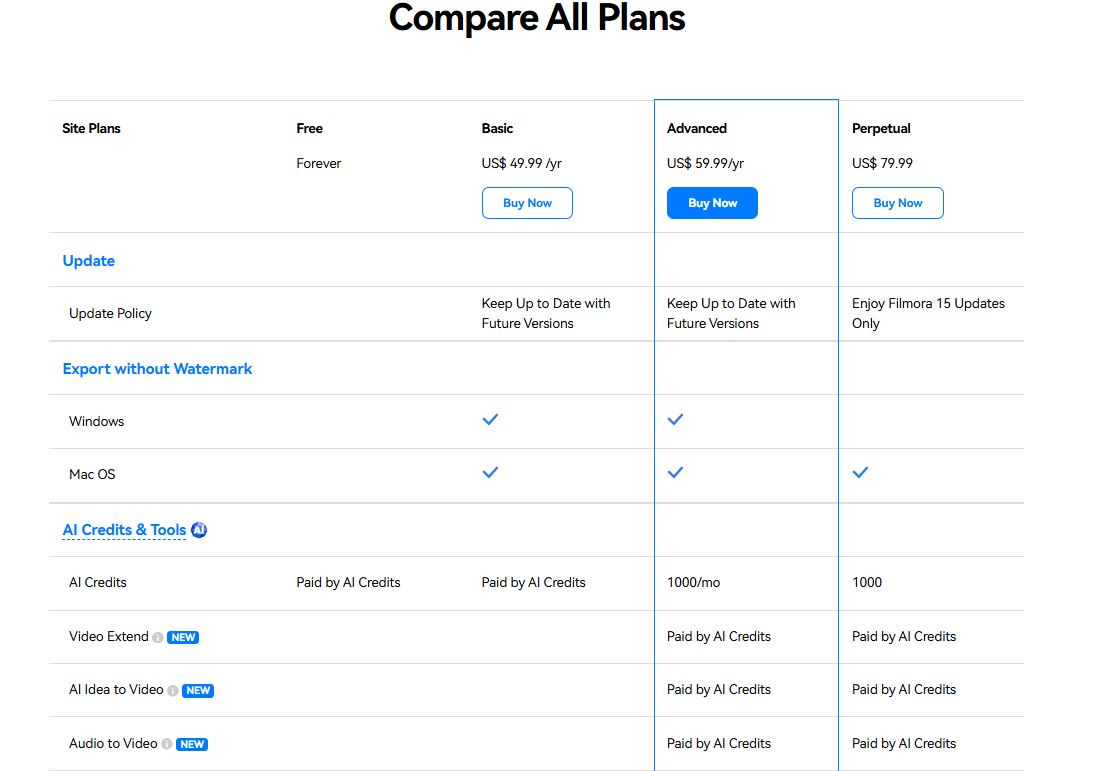Click the NEW badge beside Video Extend
This screenshot has width=1110, height=771.
coord(183,637)
